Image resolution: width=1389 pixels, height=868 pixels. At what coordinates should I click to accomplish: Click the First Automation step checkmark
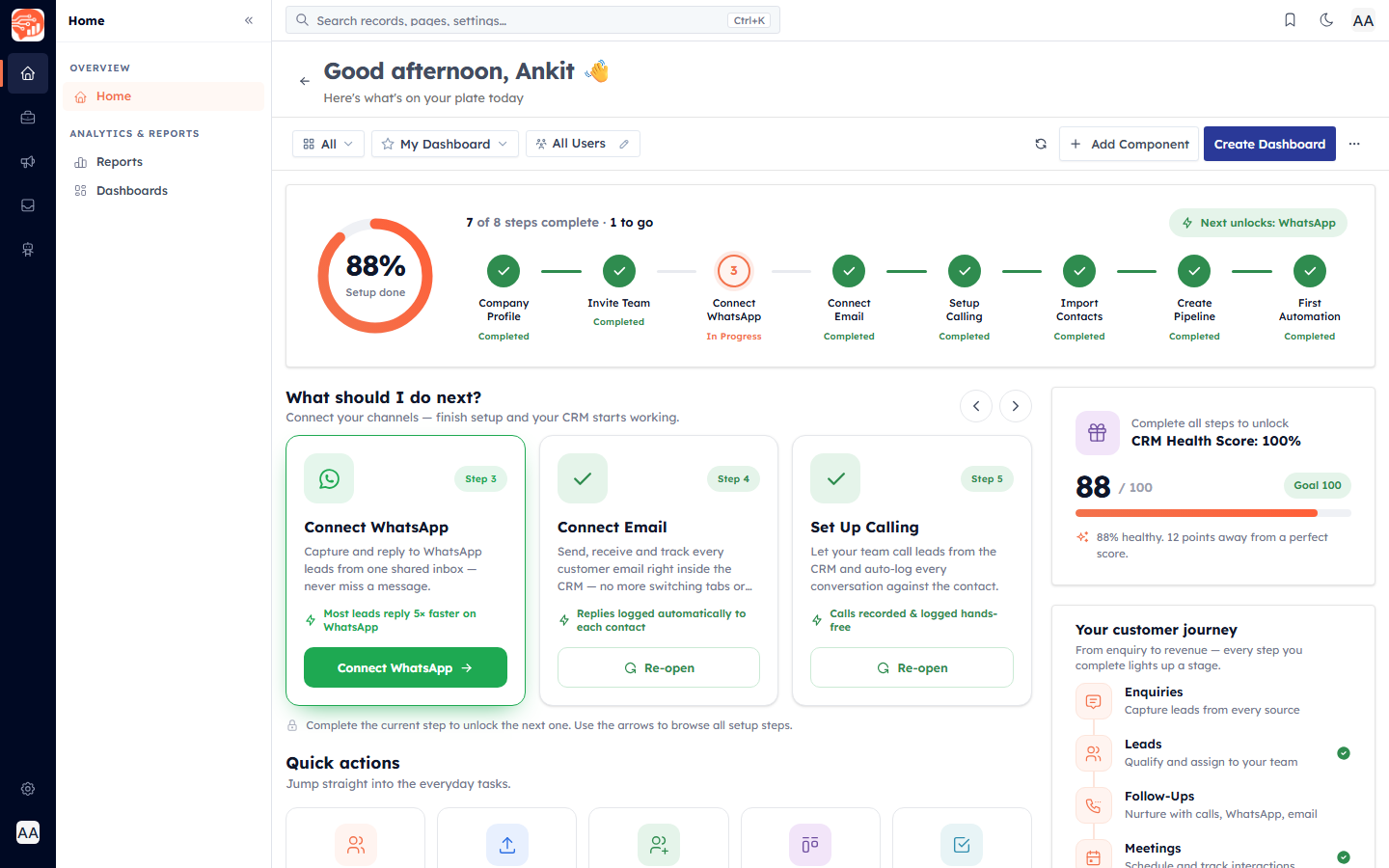(x=1310, y=271)
